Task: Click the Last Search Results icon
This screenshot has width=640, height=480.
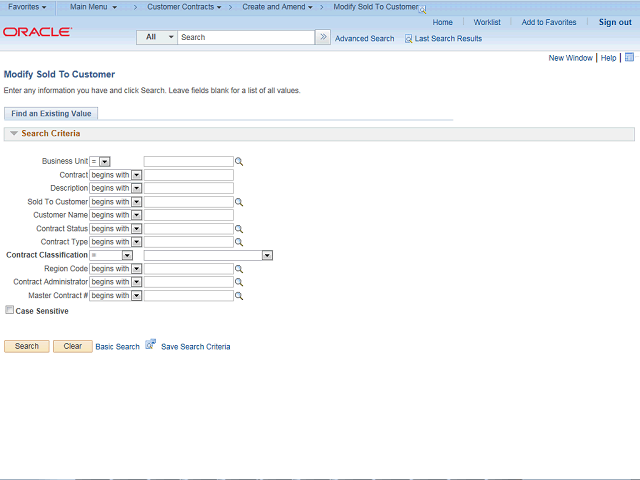Action: coord(408,39)
